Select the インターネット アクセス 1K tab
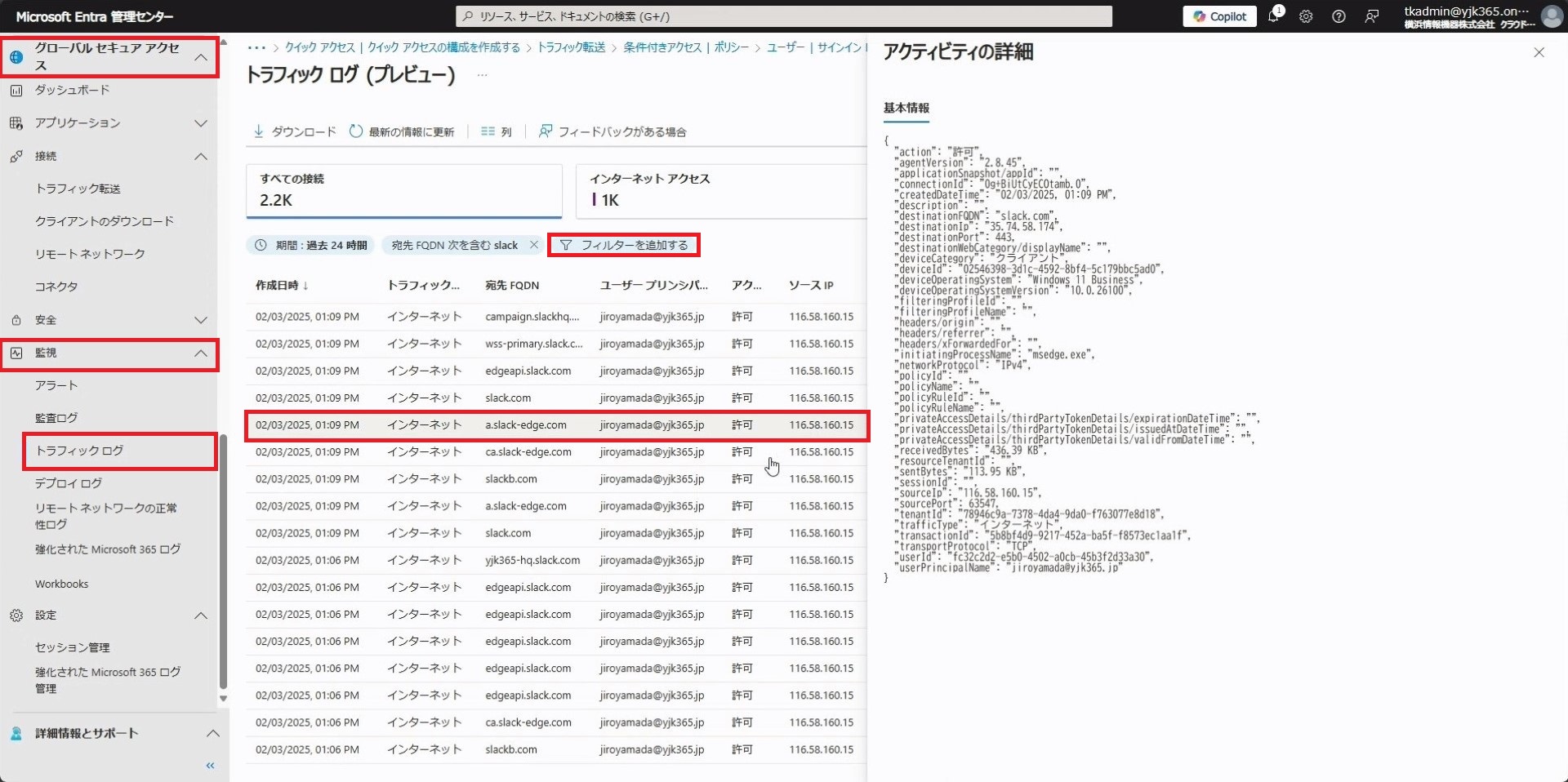 tap(722, 191)
